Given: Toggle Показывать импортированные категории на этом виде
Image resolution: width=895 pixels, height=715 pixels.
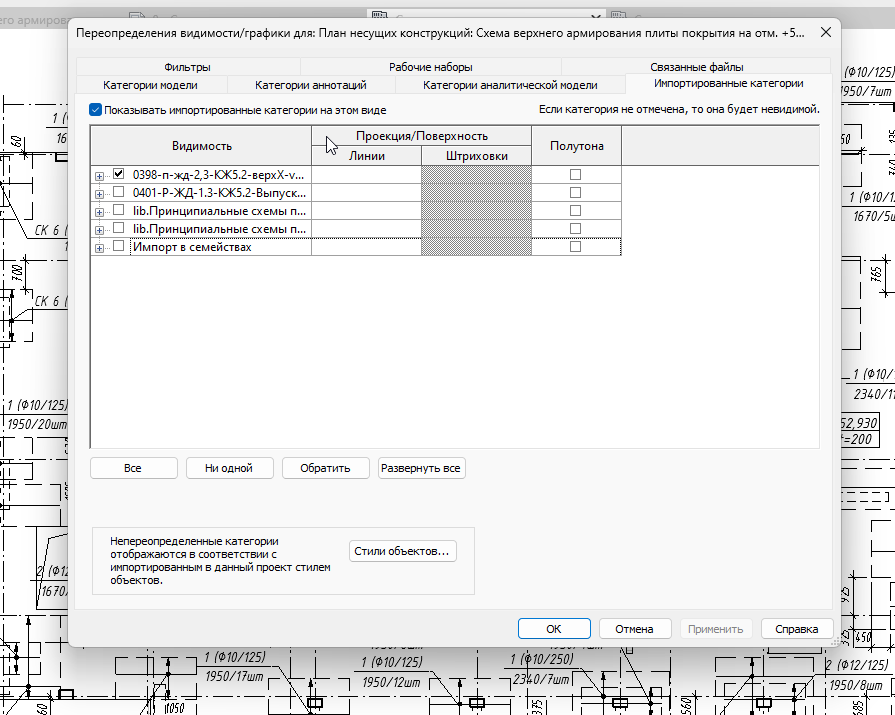Looking at the screenshot, I should pos(95,110).
